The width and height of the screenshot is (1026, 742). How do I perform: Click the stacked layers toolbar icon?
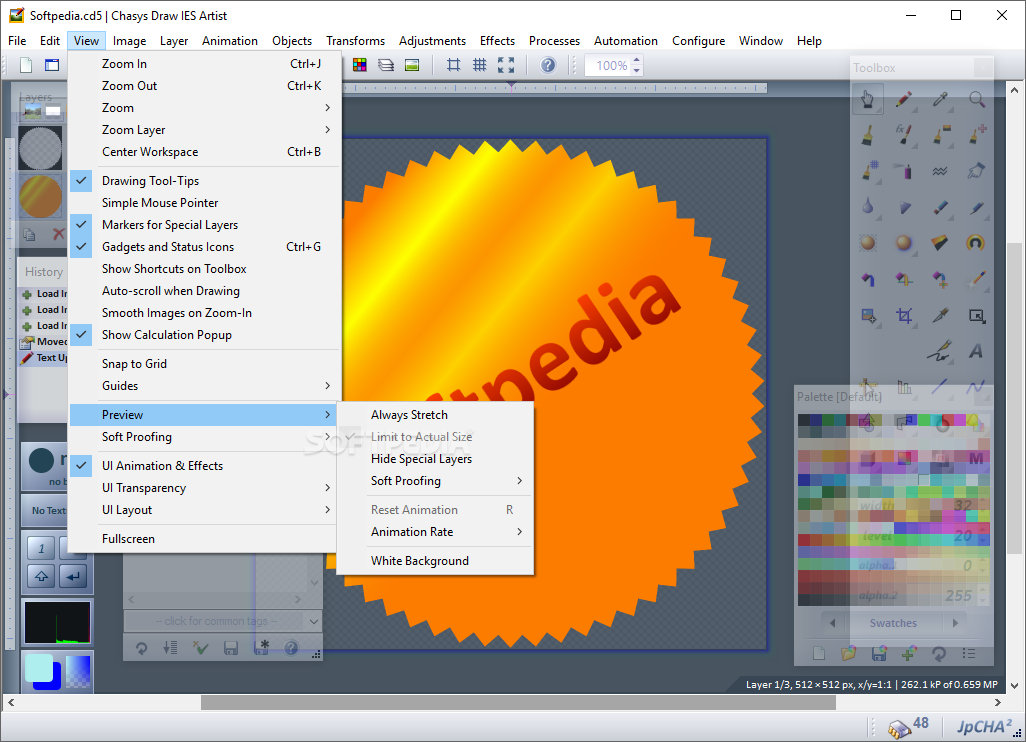386,65
